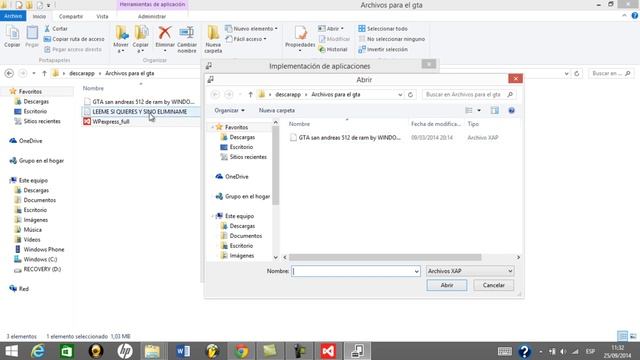
Task: Open Sitios recientes in Abrir dialog sidebar
Action: pyautogui.click(x=243, y=157)
